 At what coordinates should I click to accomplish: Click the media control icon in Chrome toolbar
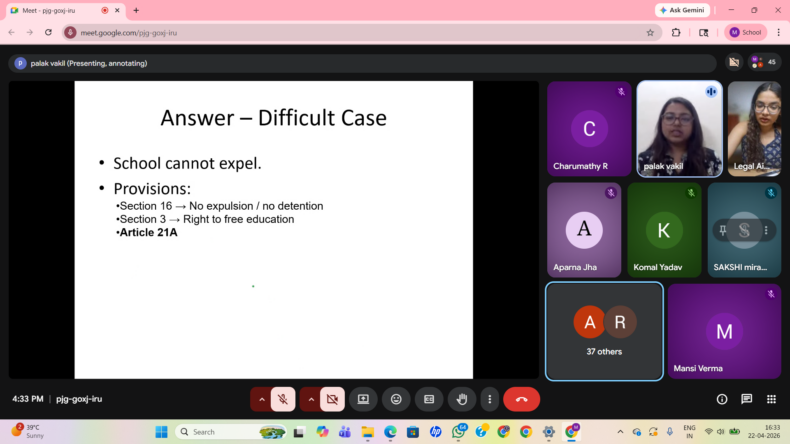(703, 32)
